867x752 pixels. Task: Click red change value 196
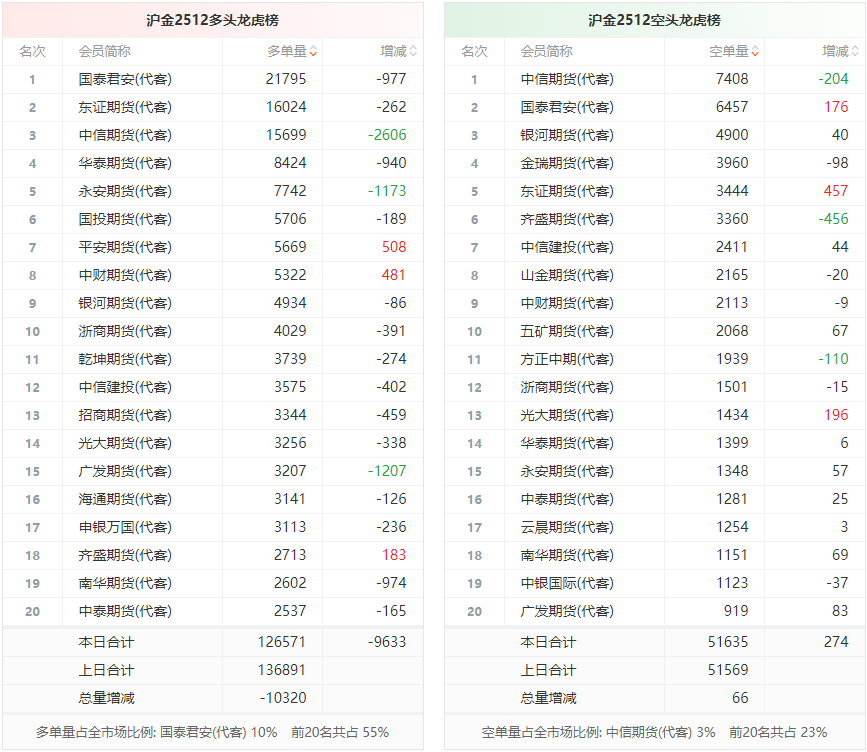pos(836,415)
